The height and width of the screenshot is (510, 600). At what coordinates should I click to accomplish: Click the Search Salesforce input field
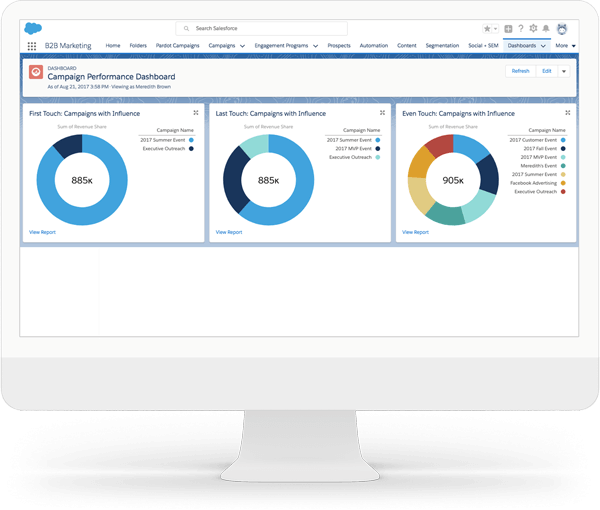click(x=261, y=28)
